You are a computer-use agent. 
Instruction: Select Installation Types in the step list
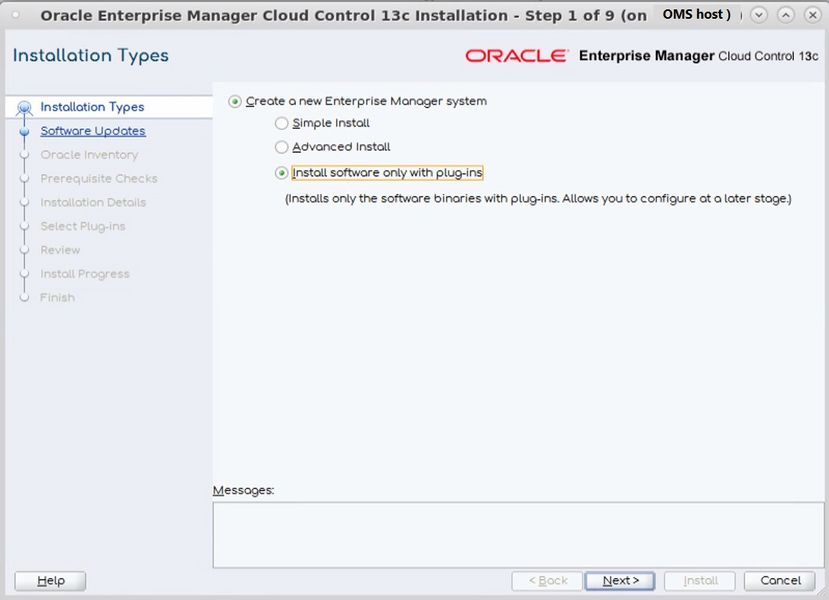pos(92,107)
